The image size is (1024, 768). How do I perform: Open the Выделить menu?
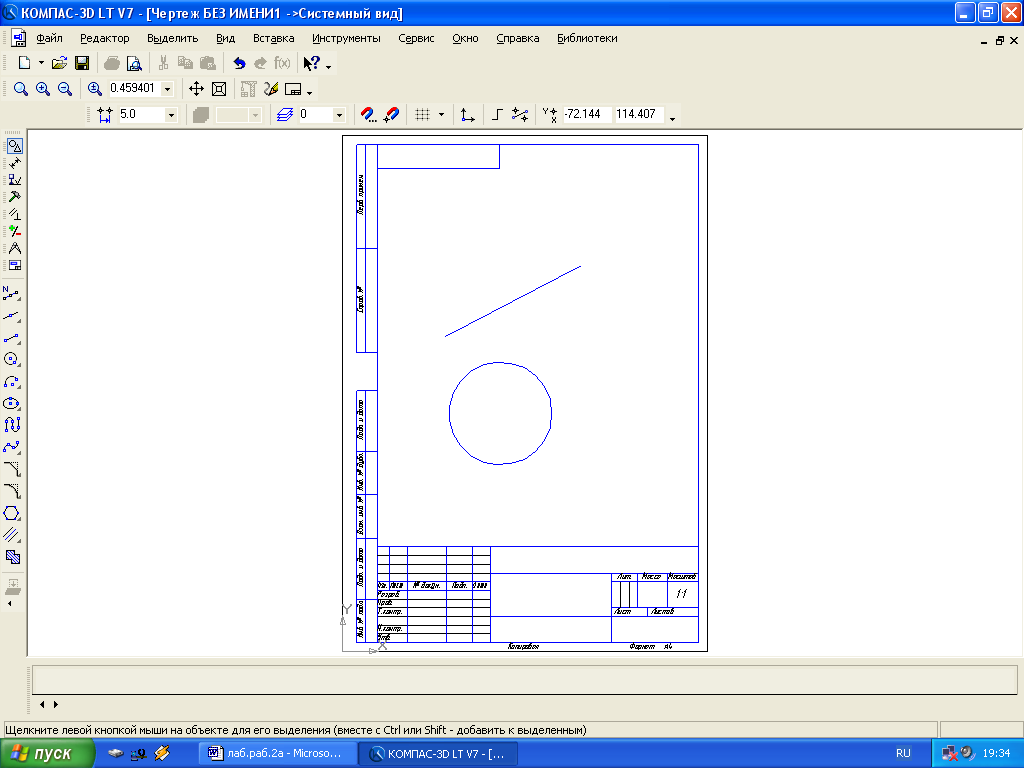pyautogui.click(x=172, y=39)
